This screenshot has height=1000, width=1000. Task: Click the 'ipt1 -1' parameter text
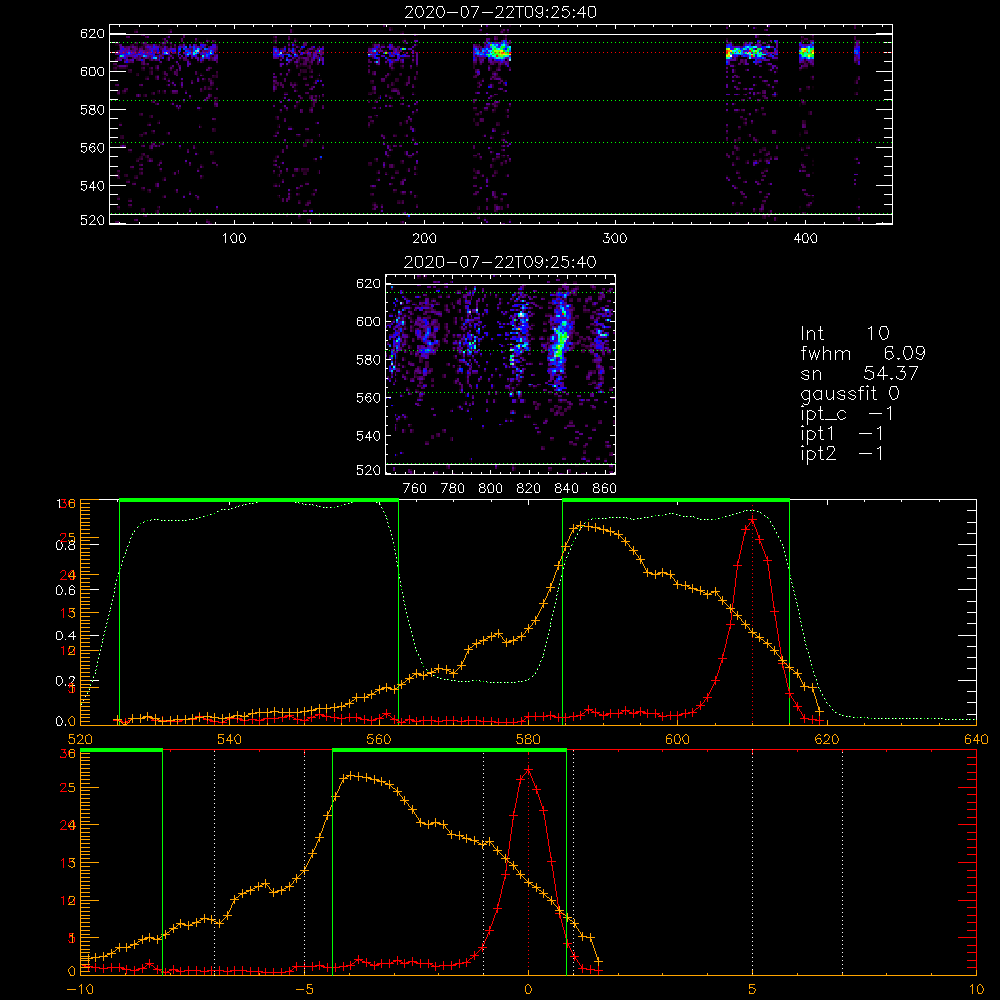click(x=842, y=434)
